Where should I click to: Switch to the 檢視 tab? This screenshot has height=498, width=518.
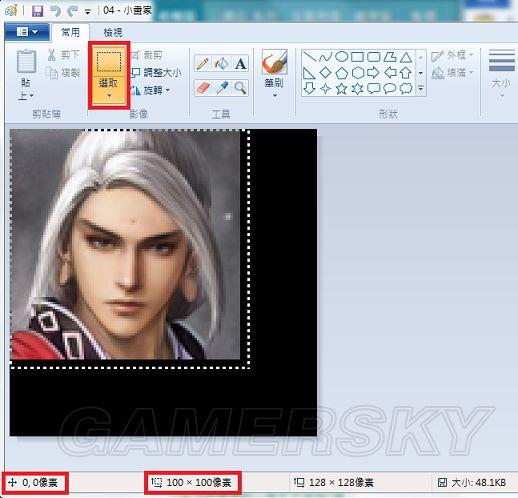113,33
